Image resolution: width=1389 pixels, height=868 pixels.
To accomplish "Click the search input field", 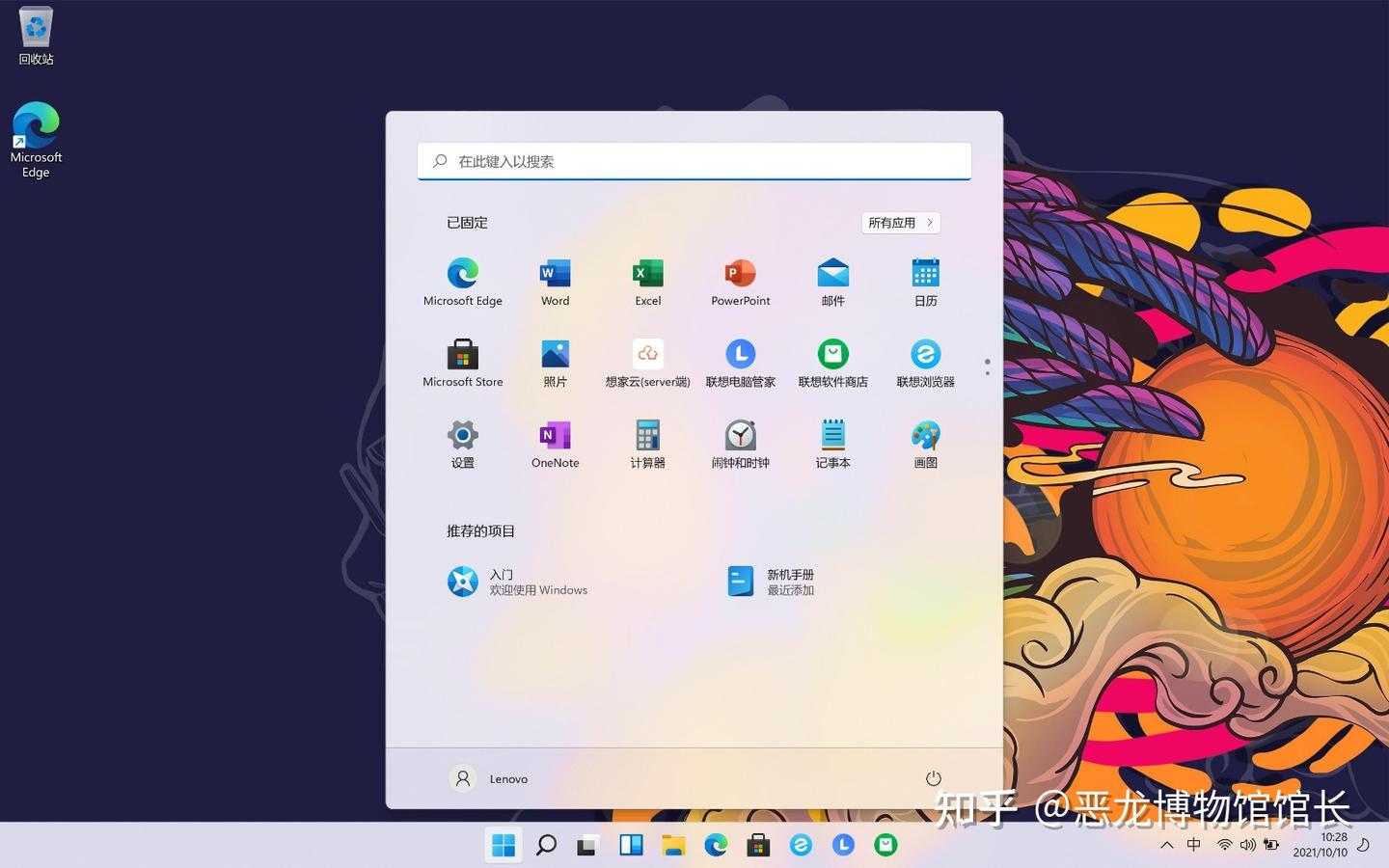I will tap(694, 161).
